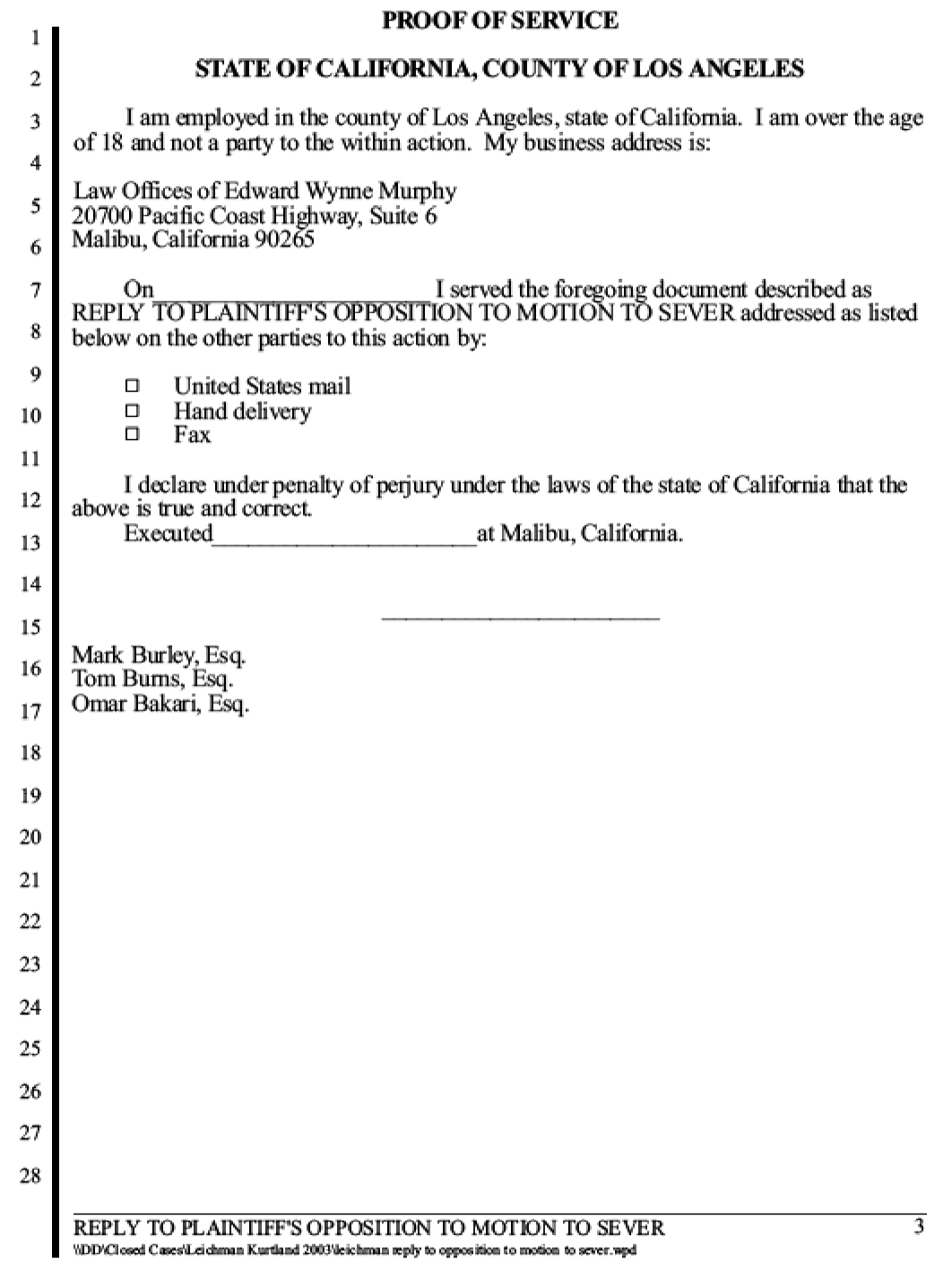Select the name Mark Burley, Esq.
The width and height of the screenshot is (952, 1288).
coord(159,655)
